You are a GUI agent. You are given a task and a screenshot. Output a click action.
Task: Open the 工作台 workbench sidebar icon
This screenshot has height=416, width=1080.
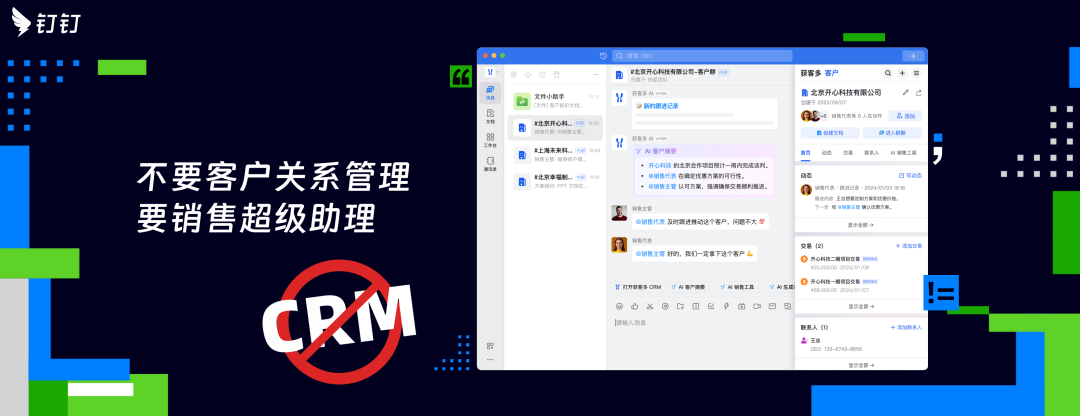(x=490, y=140)
